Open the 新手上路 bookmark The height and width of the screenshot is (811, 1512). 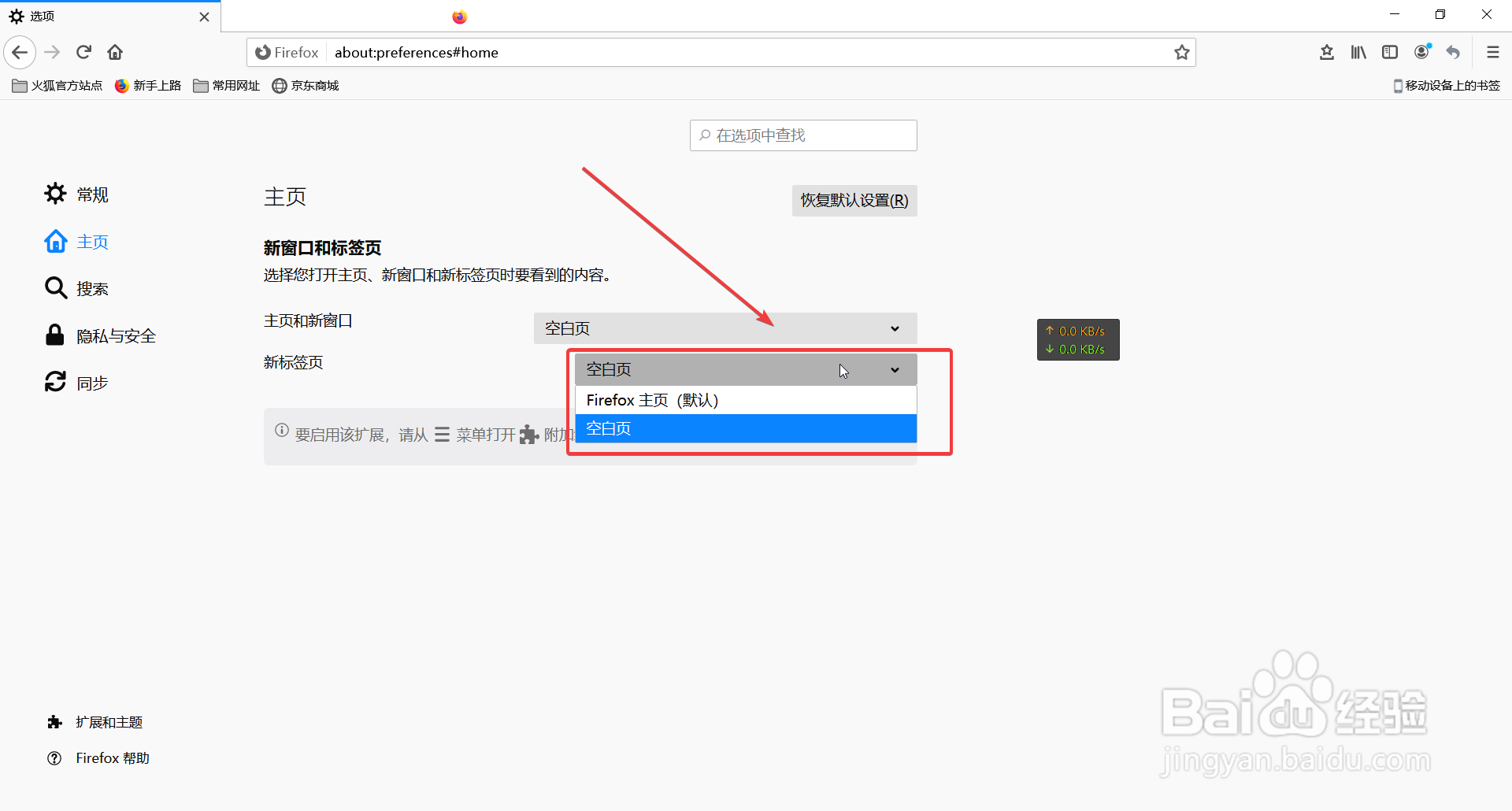(x=148, y=86)
